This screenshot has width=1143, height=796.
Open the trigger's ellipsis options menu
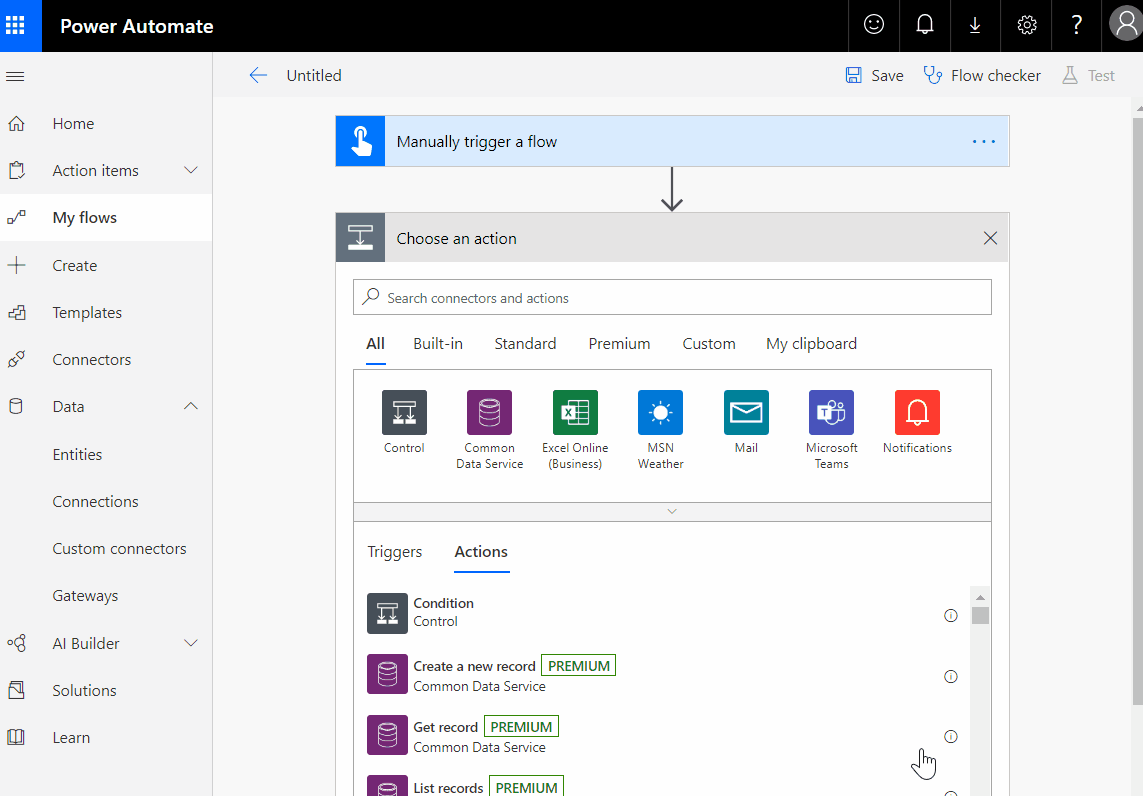tap(983, 141)
